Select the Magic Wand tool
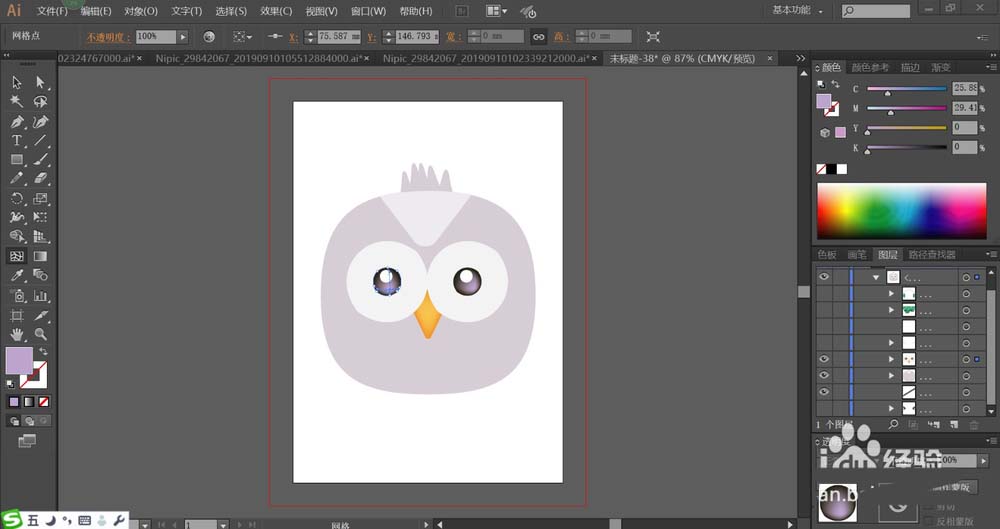The width and height of the screenshot is (1000, 529). tap(17, 102)
